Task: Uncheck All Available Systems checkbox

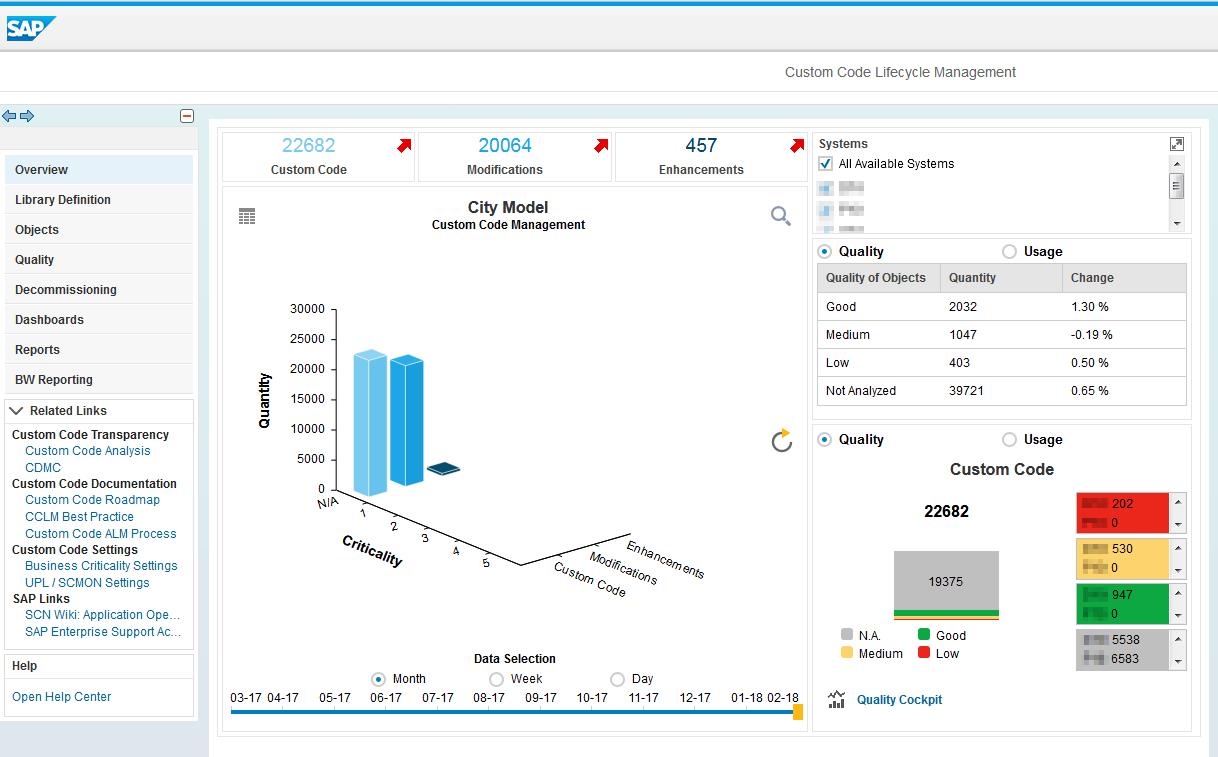Action: (826, 164)
